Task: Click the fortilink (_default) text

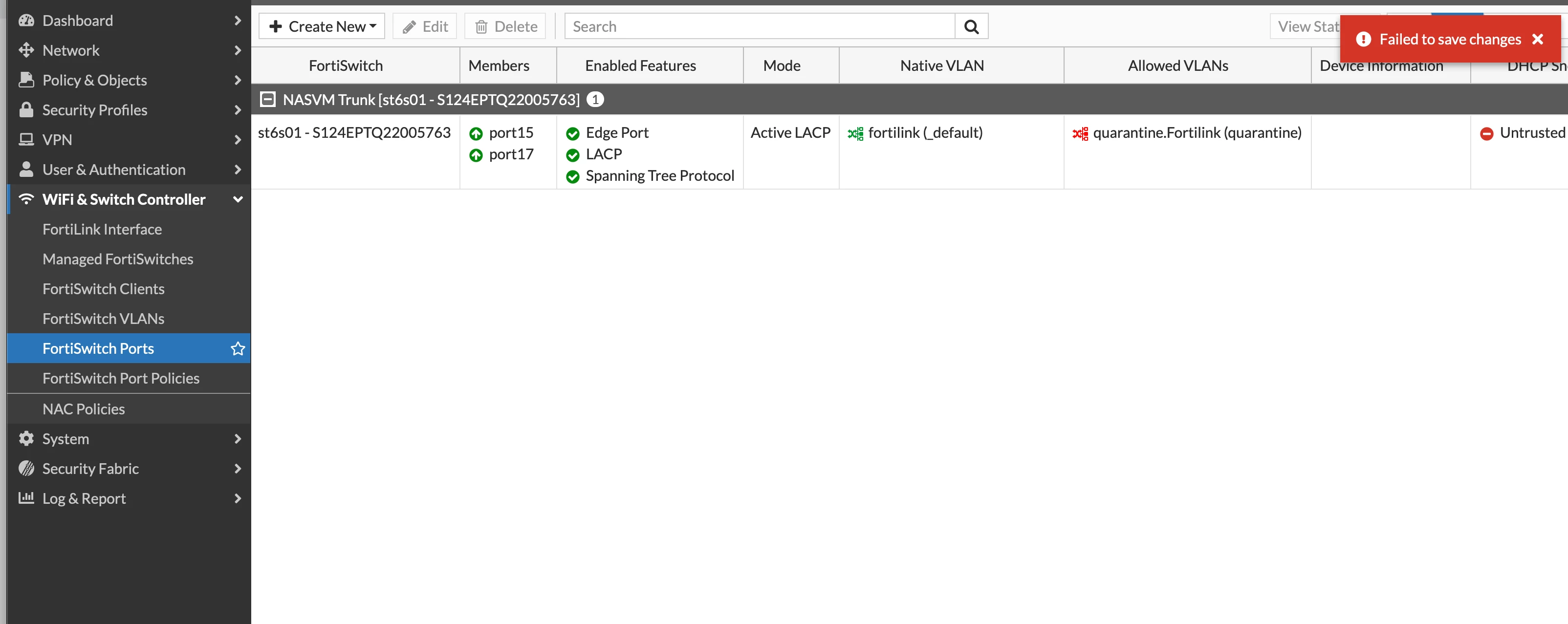Action: (925, 133)
